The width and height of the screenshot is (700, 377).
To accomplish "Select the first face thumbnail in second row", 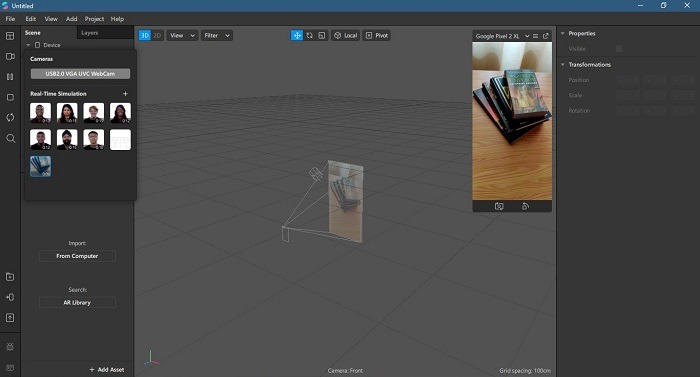I will (x=41, y=140).
